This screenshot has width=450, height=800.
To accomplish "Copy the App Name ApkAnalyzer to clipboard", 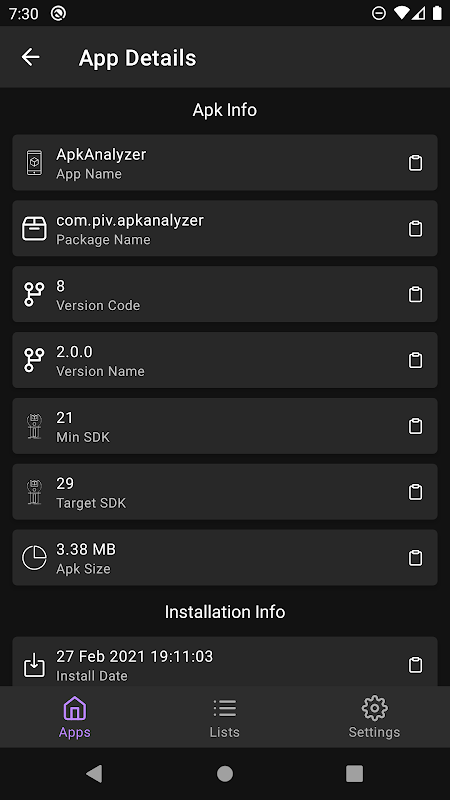I will point(415,163).
